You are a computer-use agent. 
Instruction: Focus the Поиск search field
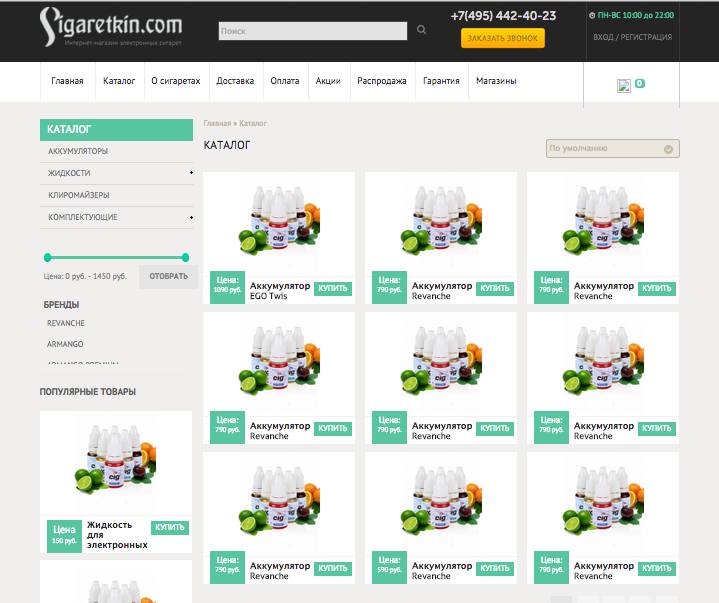[x=313, y=31]
